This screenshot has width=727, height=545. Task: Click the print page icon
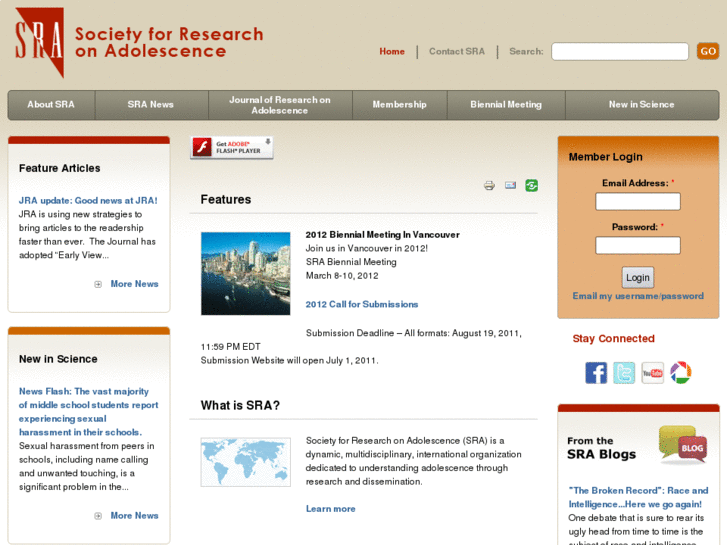pos(489,186)
